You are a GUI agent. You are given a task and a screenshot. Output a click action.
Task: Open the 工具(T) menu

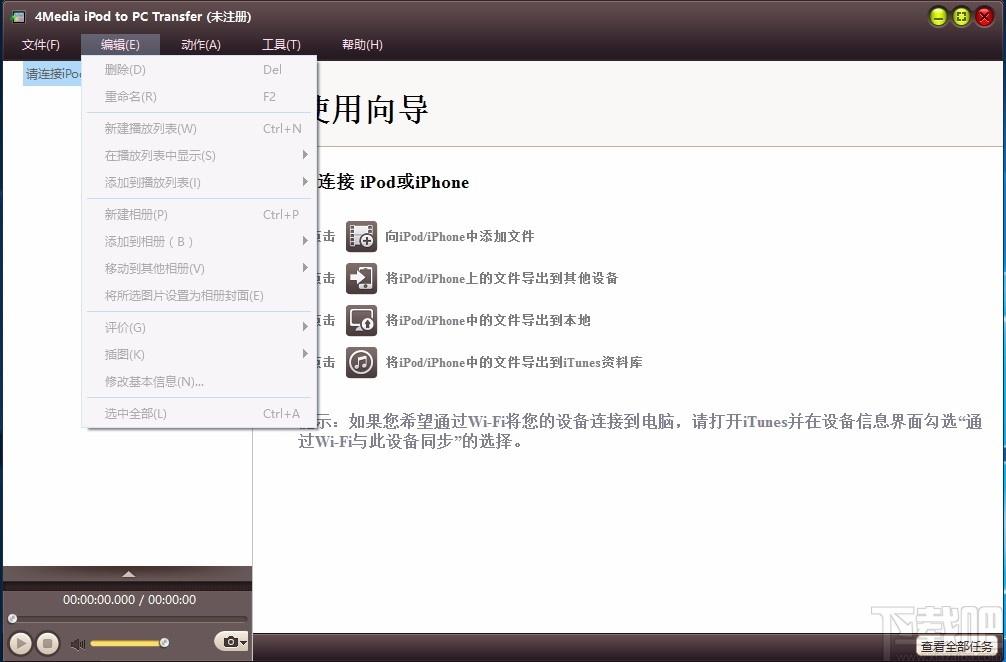(x=281, y=44)
